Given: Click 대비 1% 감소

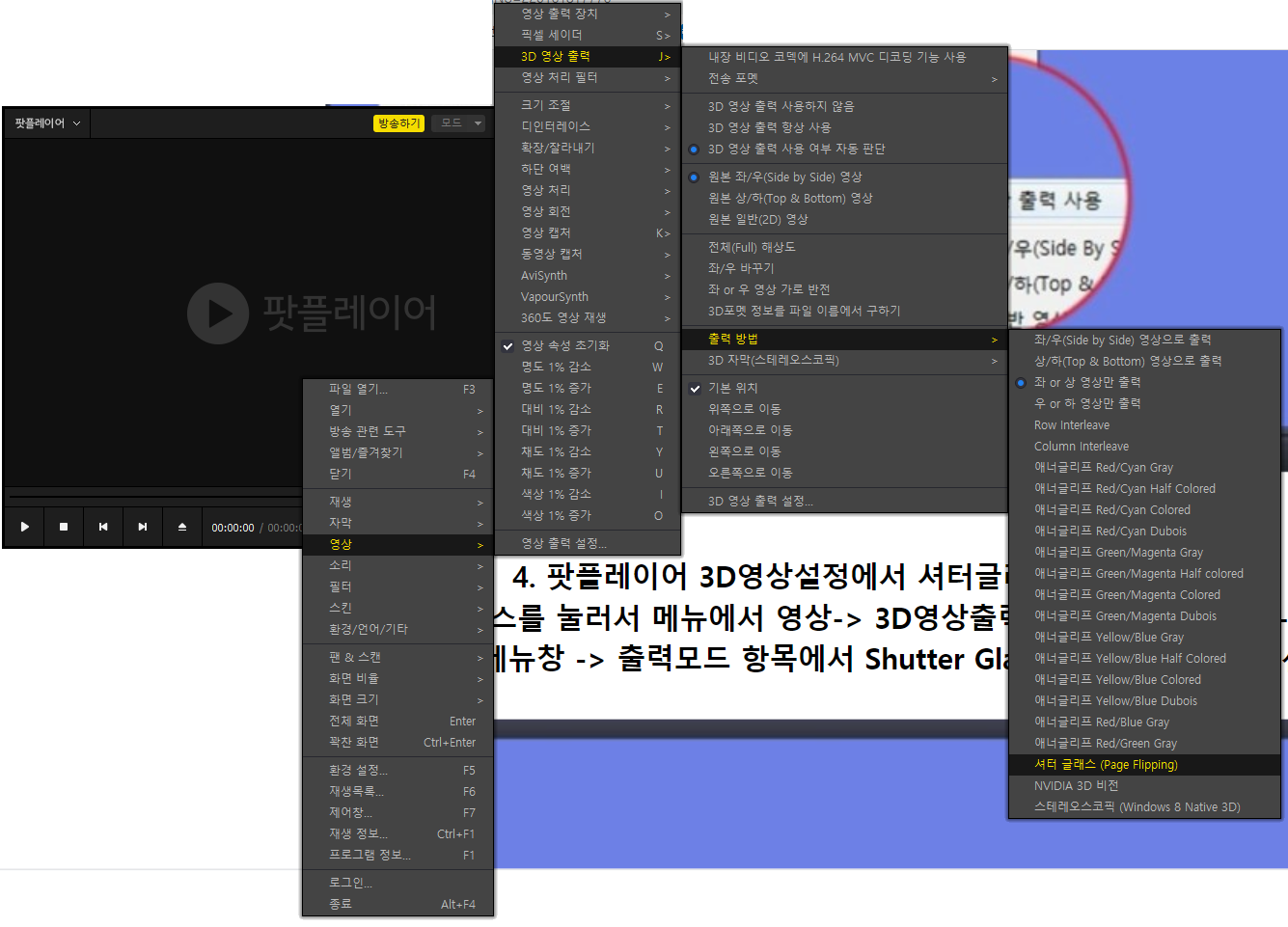Looking at the screenshot, I should pyautogui.click(x=588, y=410).
